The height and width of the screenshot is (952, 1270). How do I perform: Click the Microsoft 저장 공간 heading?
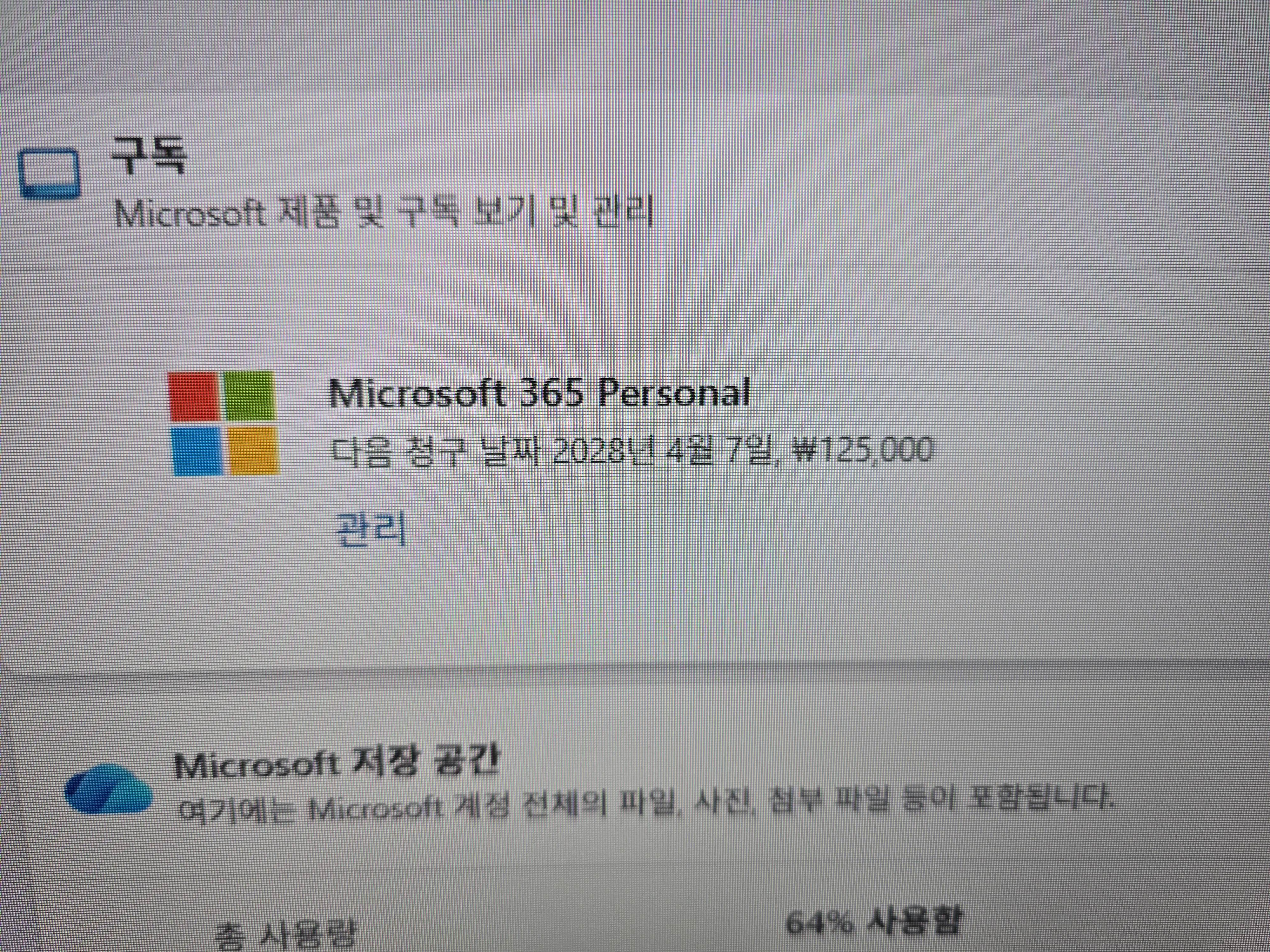337,762
